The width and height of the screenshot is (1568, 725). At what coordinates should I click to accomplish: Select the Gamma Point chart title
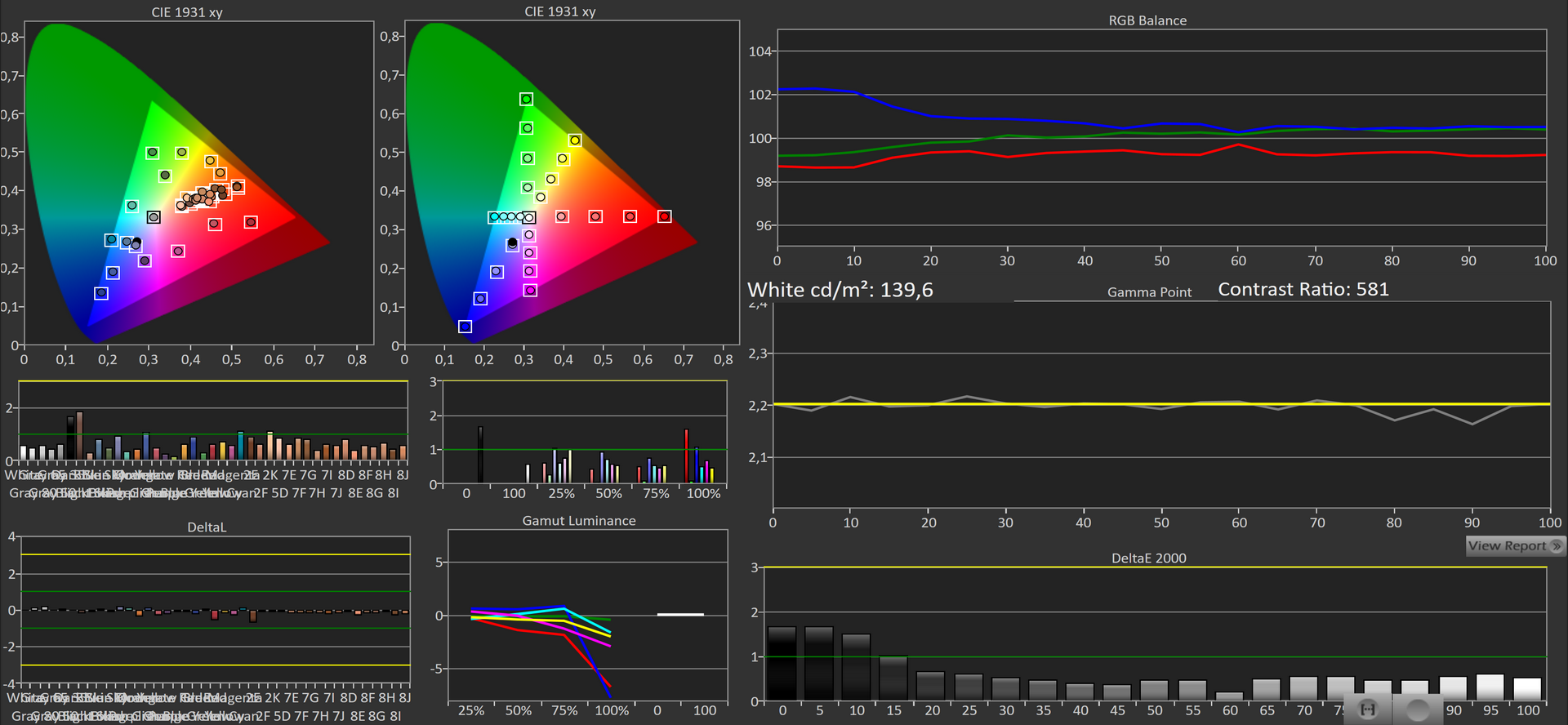(x=1149, y=292)
